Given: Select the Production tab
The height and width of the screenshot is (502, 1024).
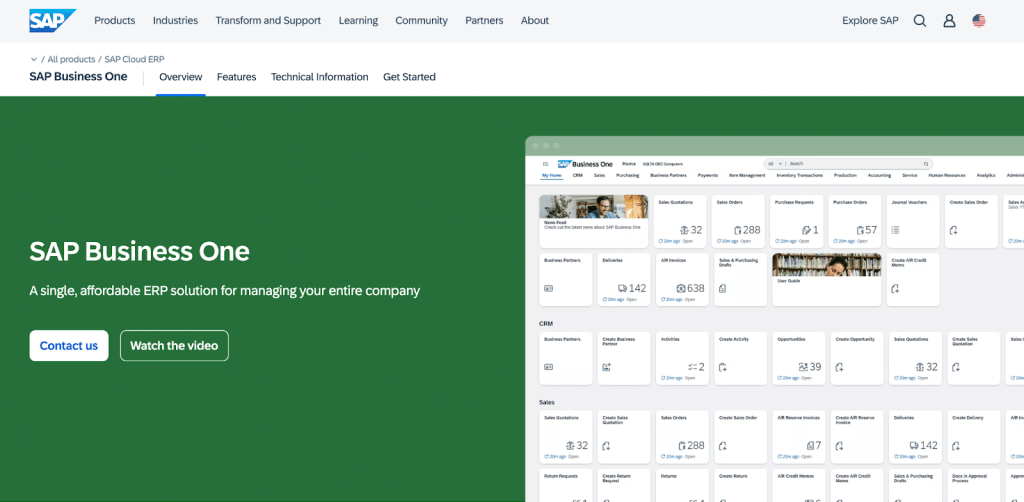Looking at the screenshot, I should [x=845, y=176].
